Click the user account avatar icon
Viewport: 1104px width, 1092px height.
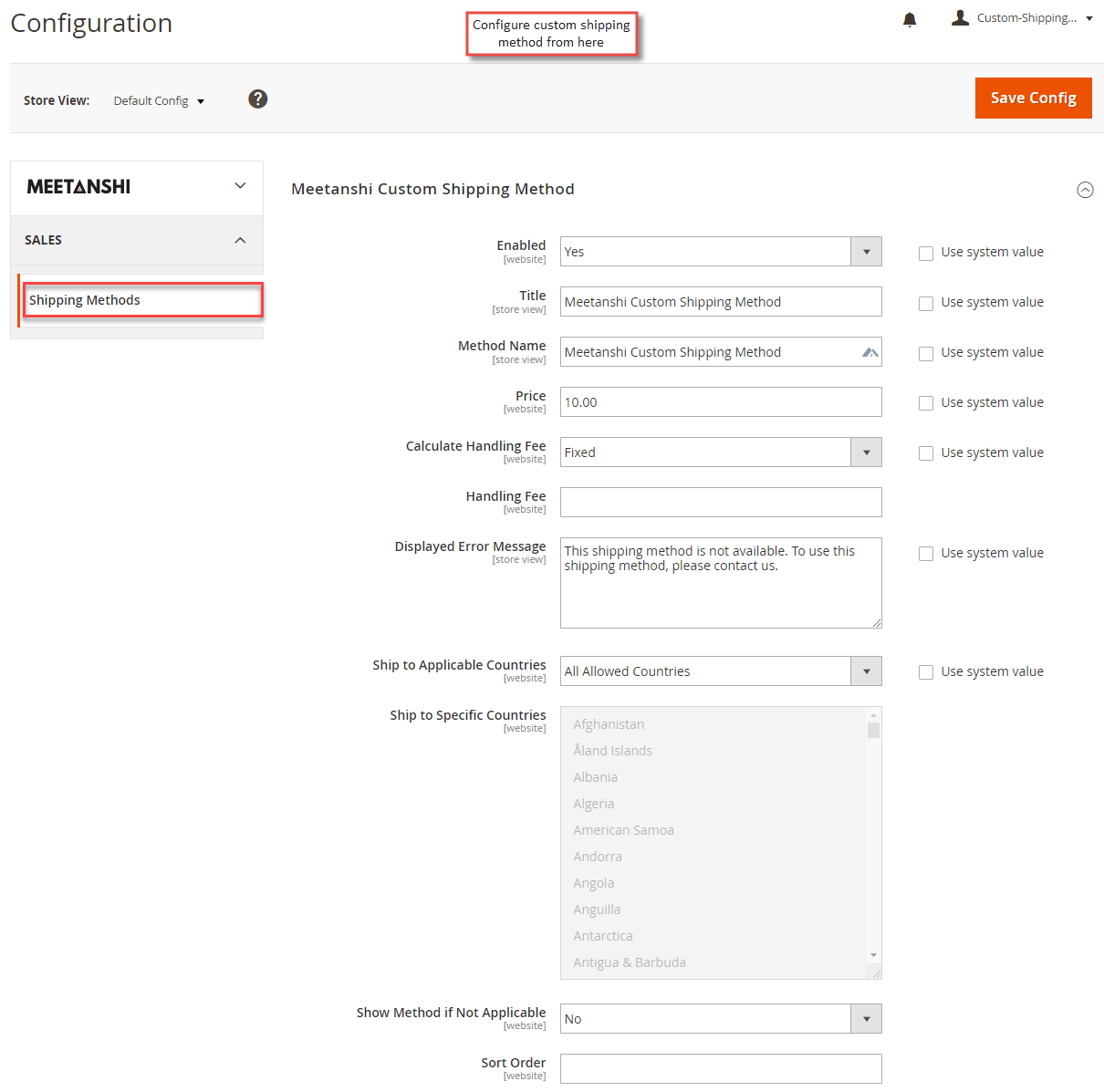point(960,17)
